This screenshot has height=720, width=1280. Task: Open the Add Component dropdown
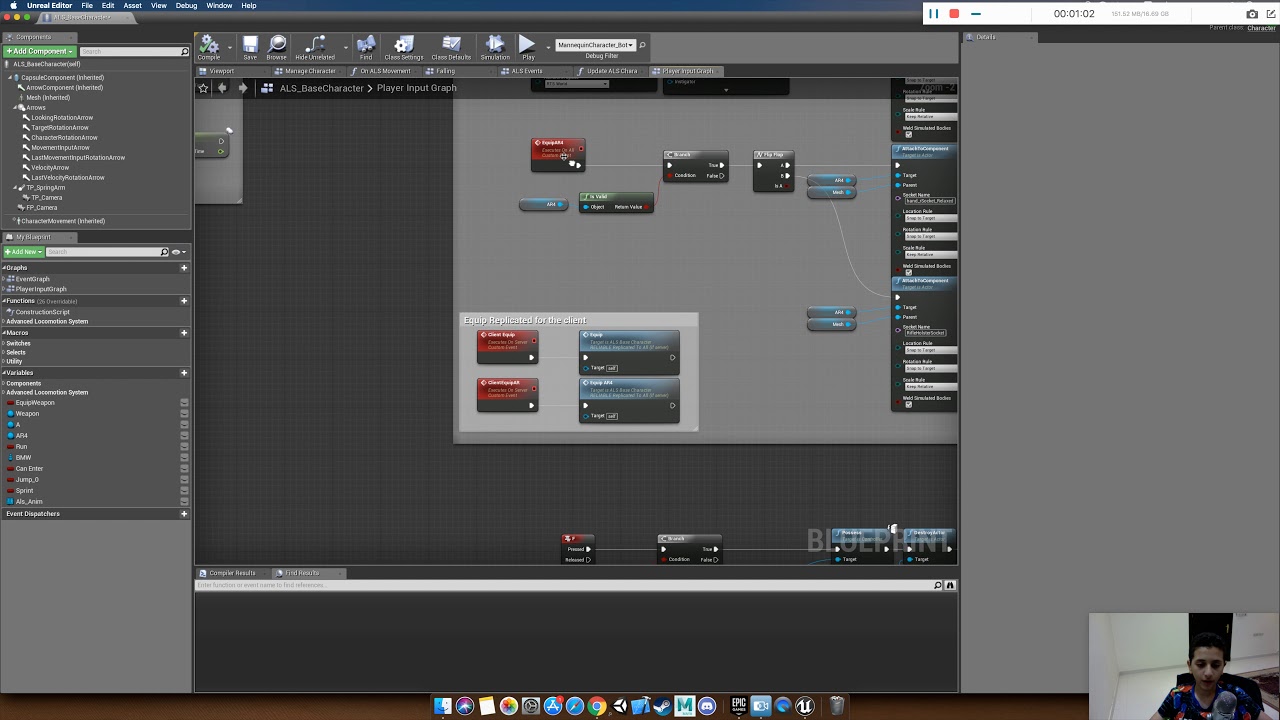point(39,51)
